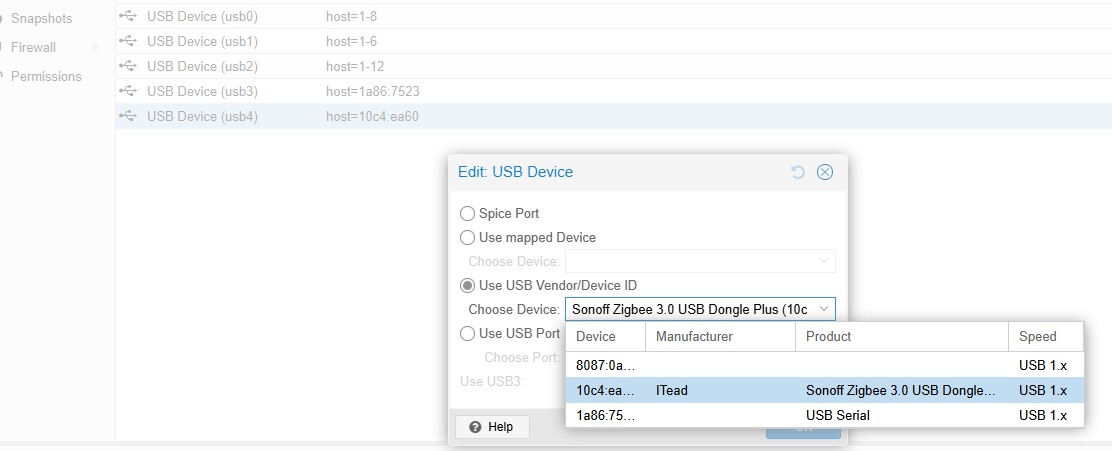Viewport: 1112px width, 451px height.
Task: Click the question mark Help icon
Action: [x=475, y=427]
